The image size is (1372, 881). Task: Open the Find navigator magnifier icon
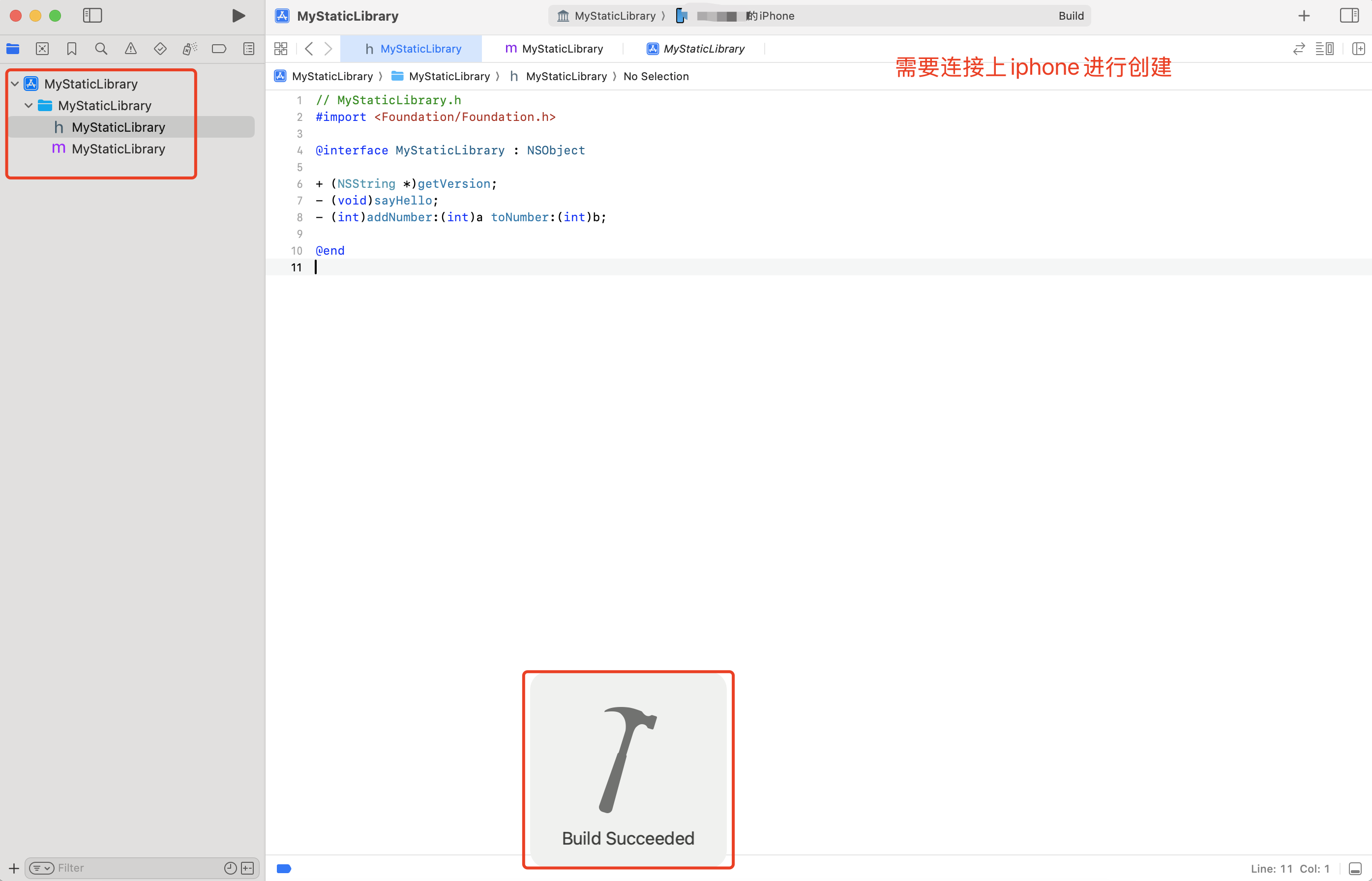pyautogui.click(x=101, y=49)
